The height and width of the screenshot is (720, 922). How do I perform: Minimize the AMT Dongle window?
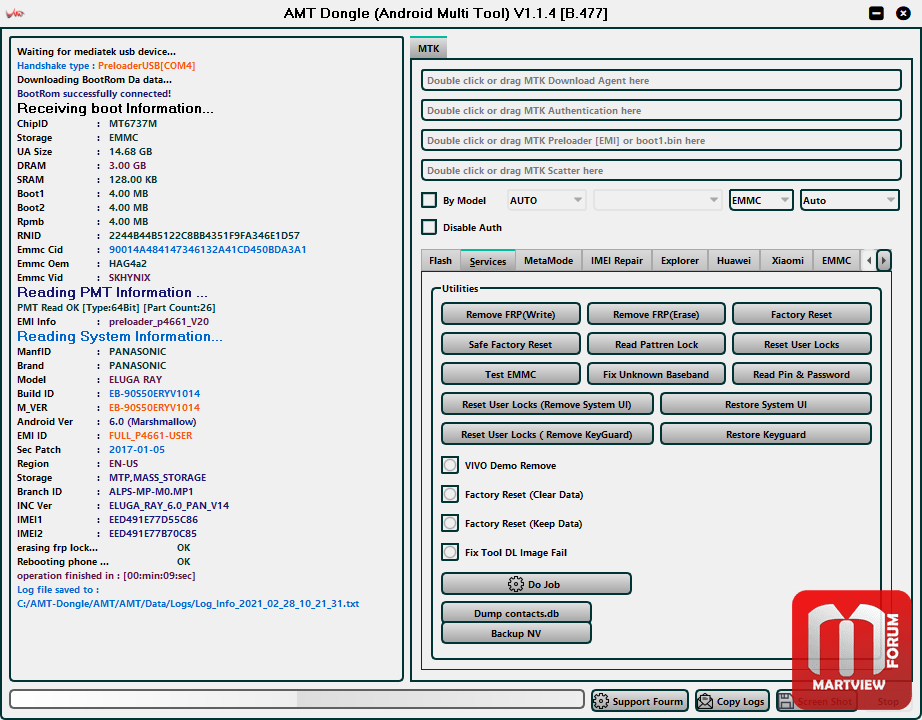click(876, 13)
